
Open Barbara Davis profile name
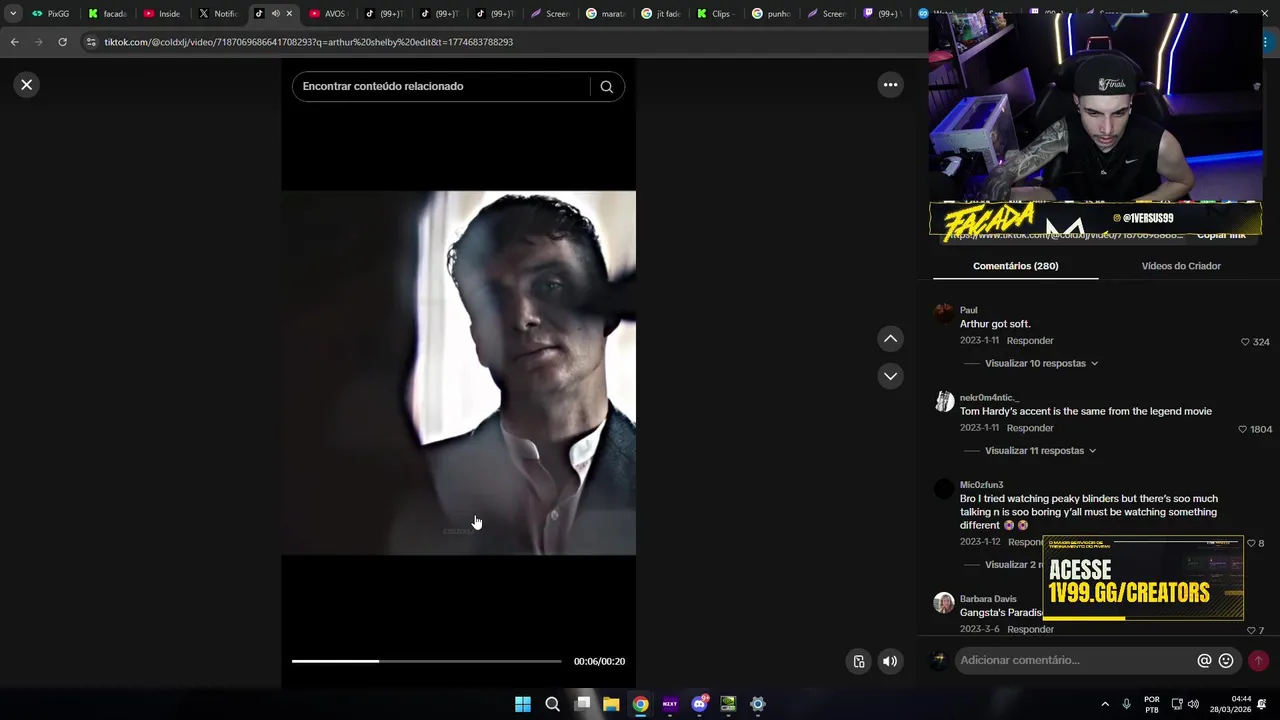pyautogui.click(x=988, y=599)
